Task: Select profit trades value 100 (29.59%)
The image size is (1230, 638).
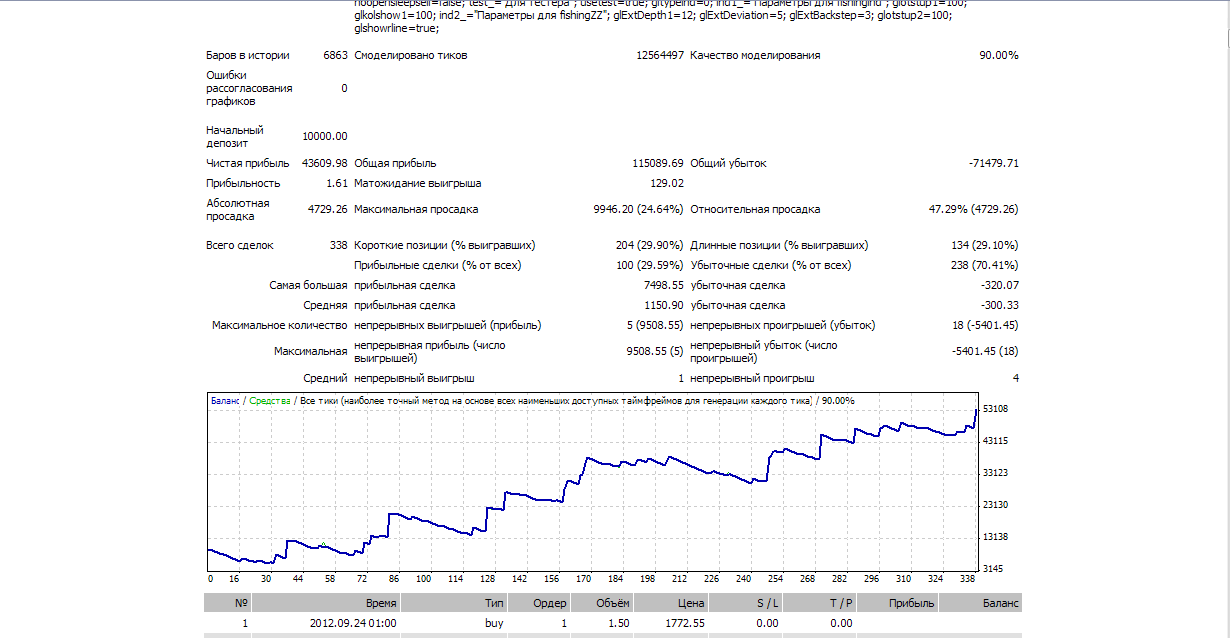Action: click(650, 265)
